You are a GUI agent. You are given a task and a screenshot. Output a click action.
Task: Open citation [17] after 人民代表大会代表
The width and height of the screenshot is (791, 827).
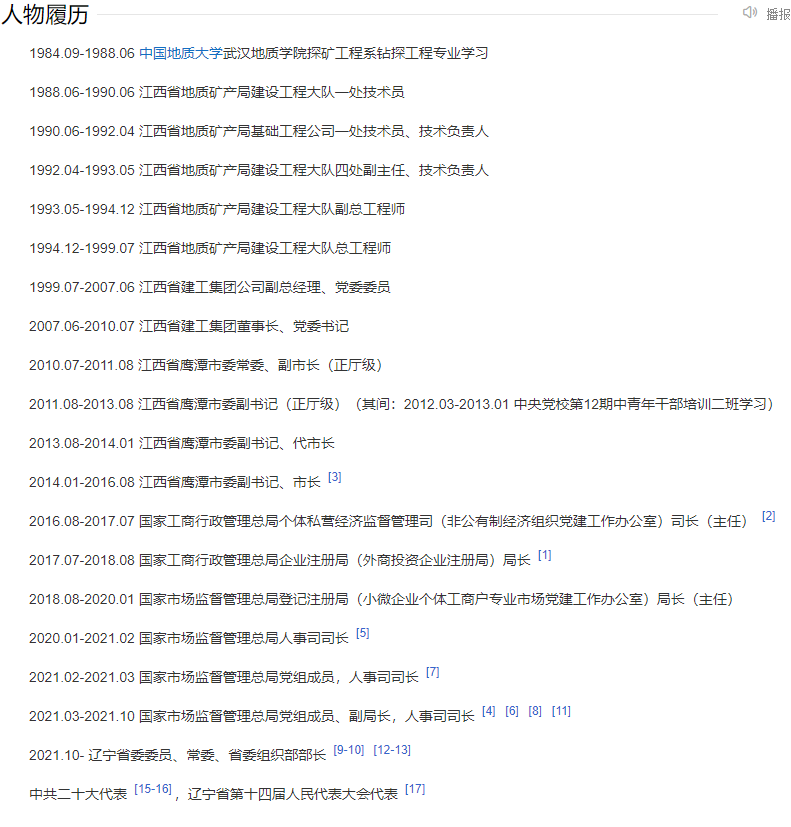(x=415, y=789)
